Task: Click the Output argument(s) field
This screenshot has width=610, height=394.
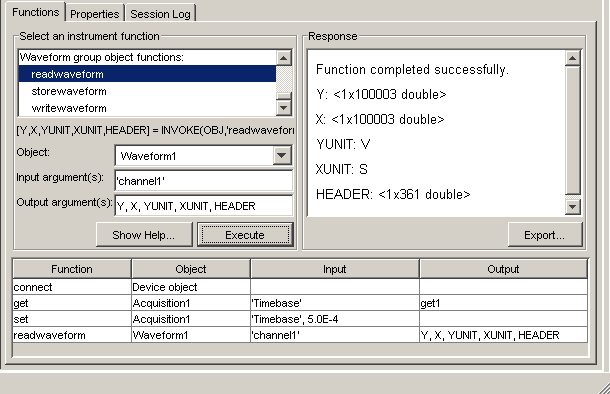Action: 203,206
